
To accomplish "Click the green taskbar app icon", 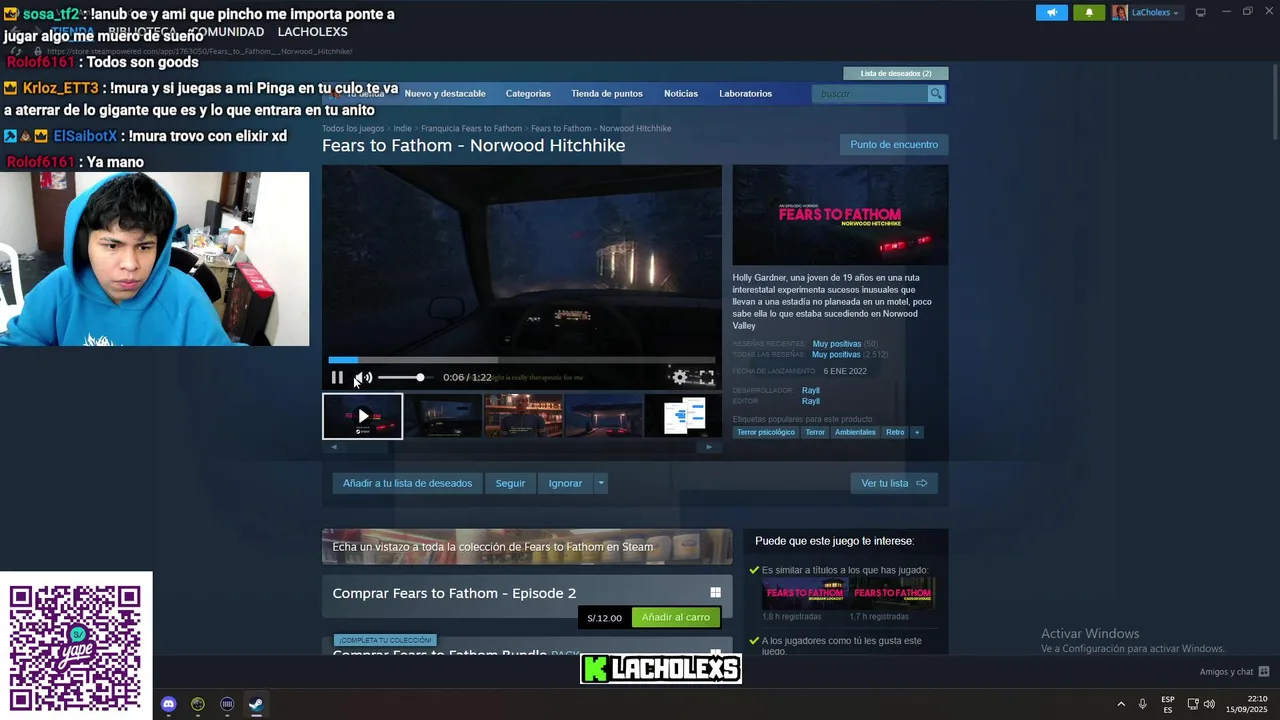I will [198, 704].
